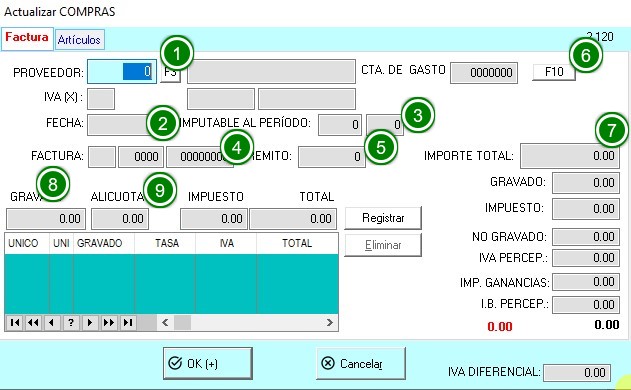Click the ALICUOTA rate field

(x=120, y=219)
